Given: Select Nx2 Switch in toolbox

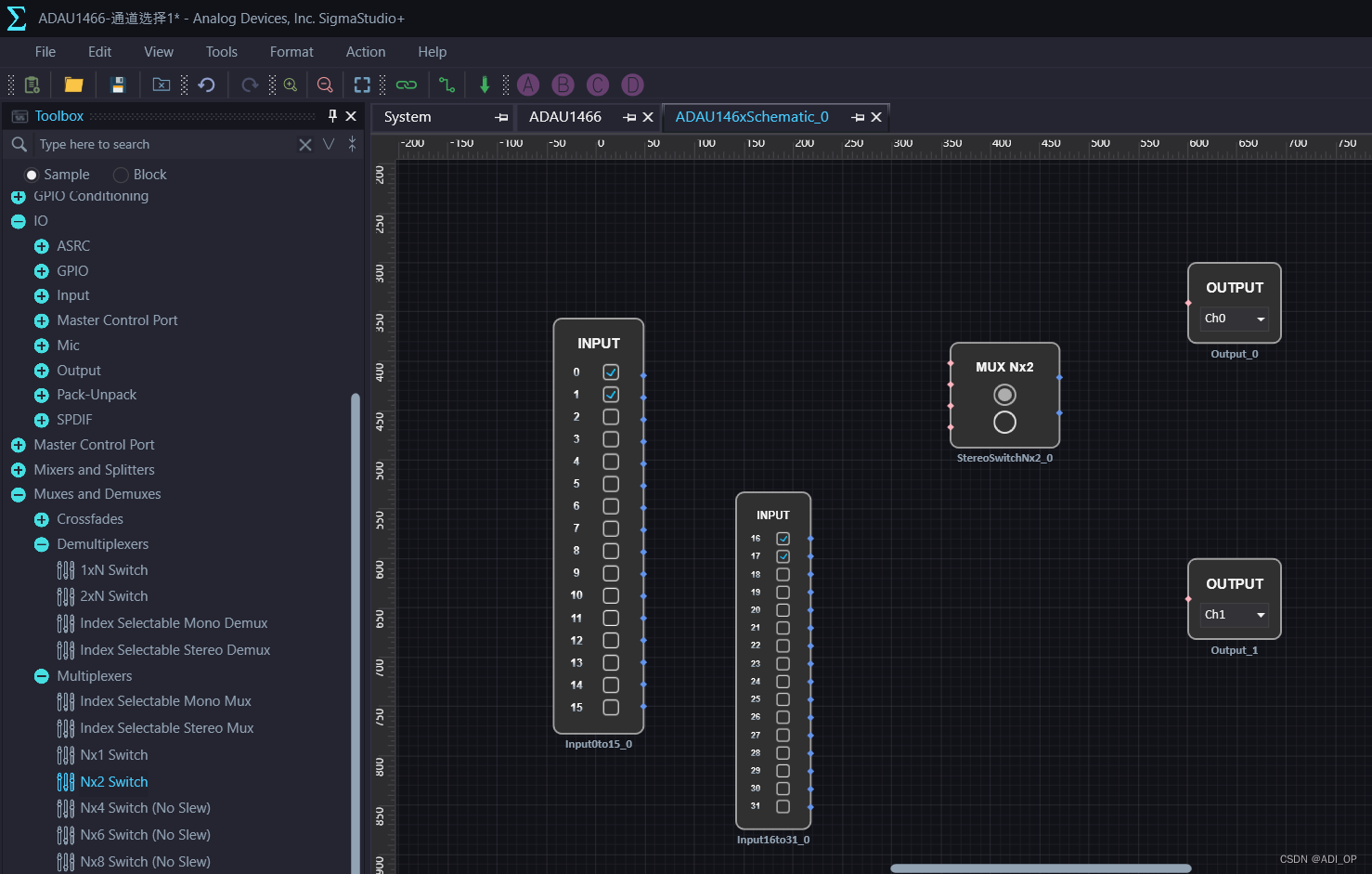Looking at the screenshot, I should 114,782.
